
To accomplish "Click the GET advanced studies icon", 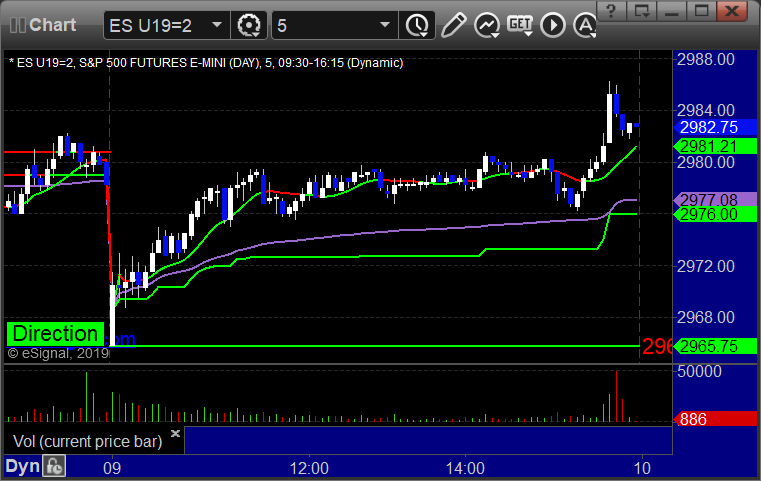I will [520, 25].
